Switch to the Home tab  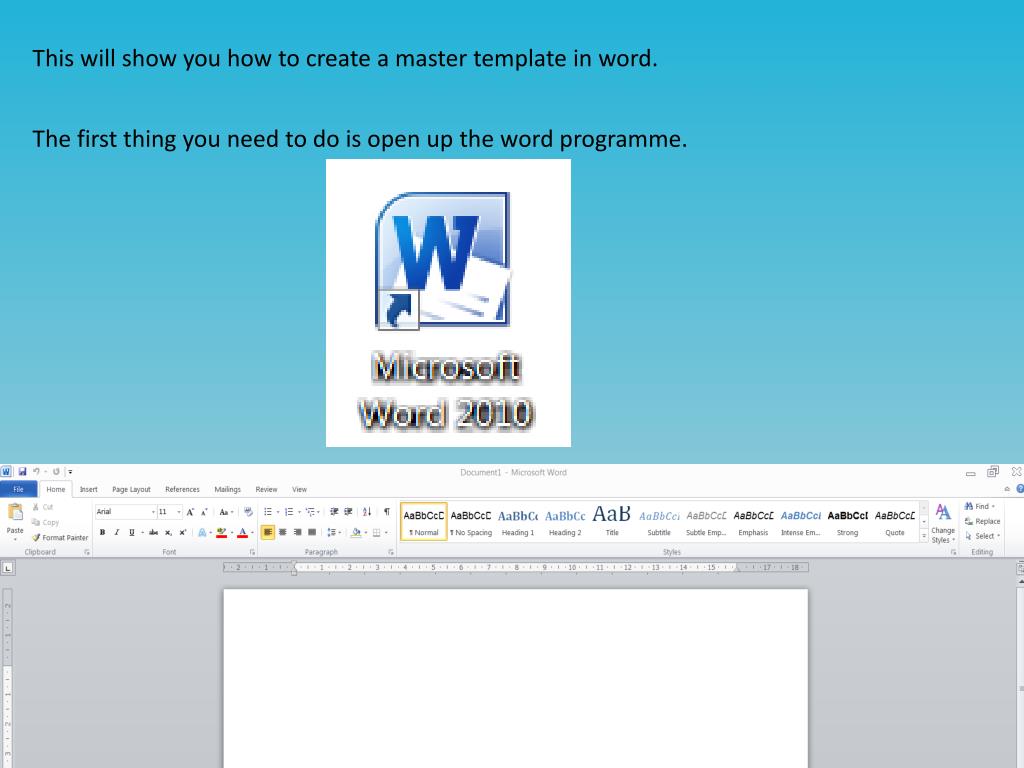pos(56,489)
